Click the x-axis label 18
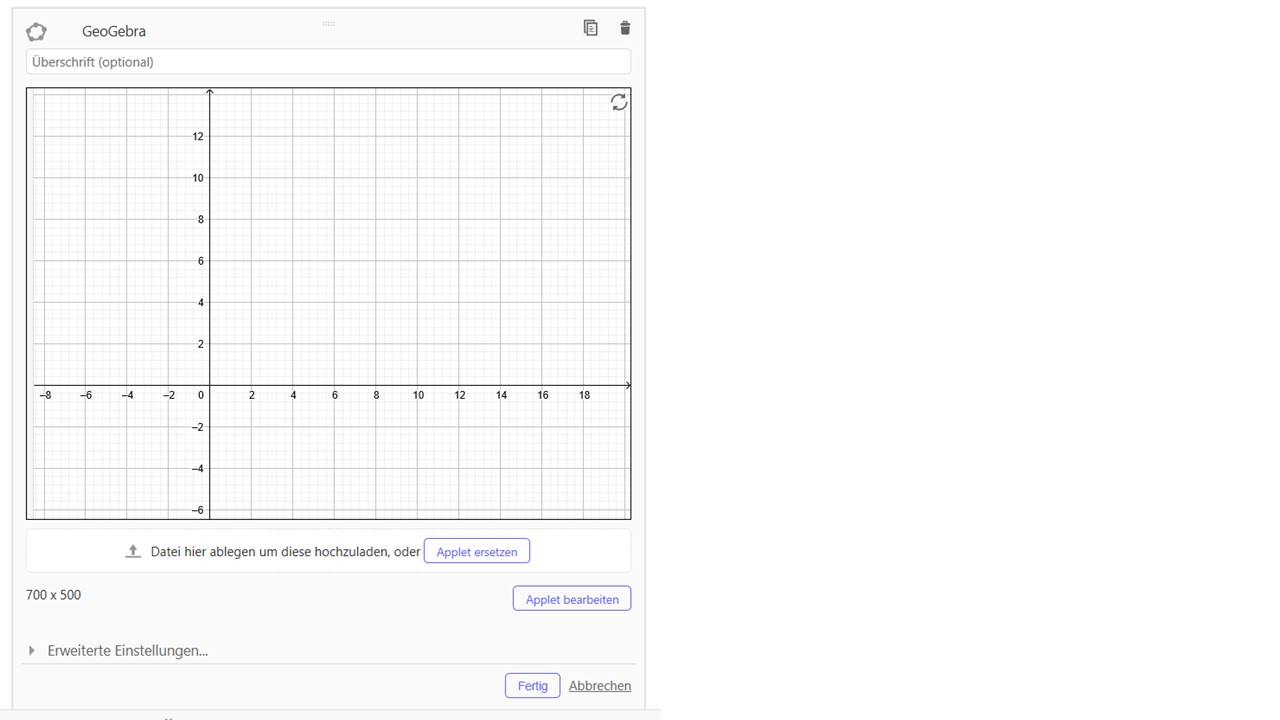The height and width of the screenshot is (720, 1280). (x=584, y=395)
